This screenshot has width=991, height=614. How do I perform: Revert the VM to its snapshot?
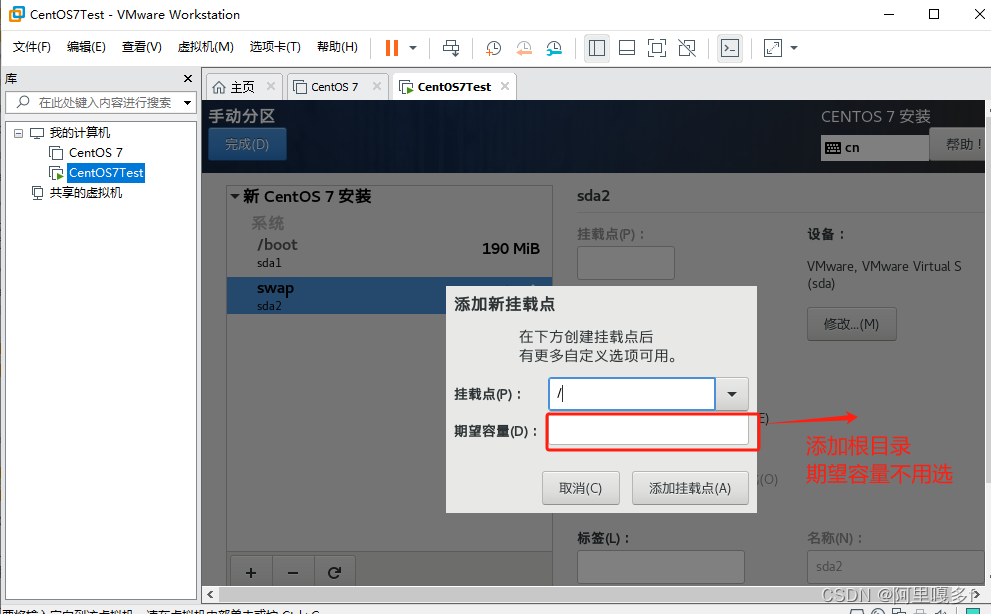point(524,47)
